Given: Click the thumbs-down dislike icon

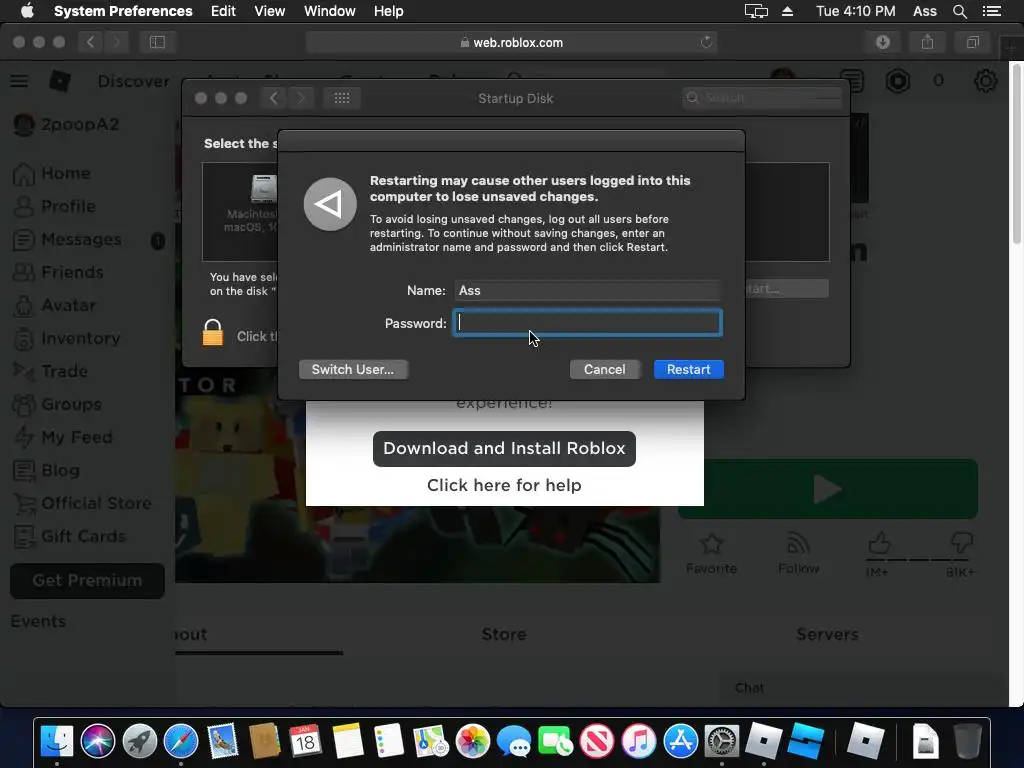Looking at the screenshot, I should pyautogui.click(x=961, y=543).
